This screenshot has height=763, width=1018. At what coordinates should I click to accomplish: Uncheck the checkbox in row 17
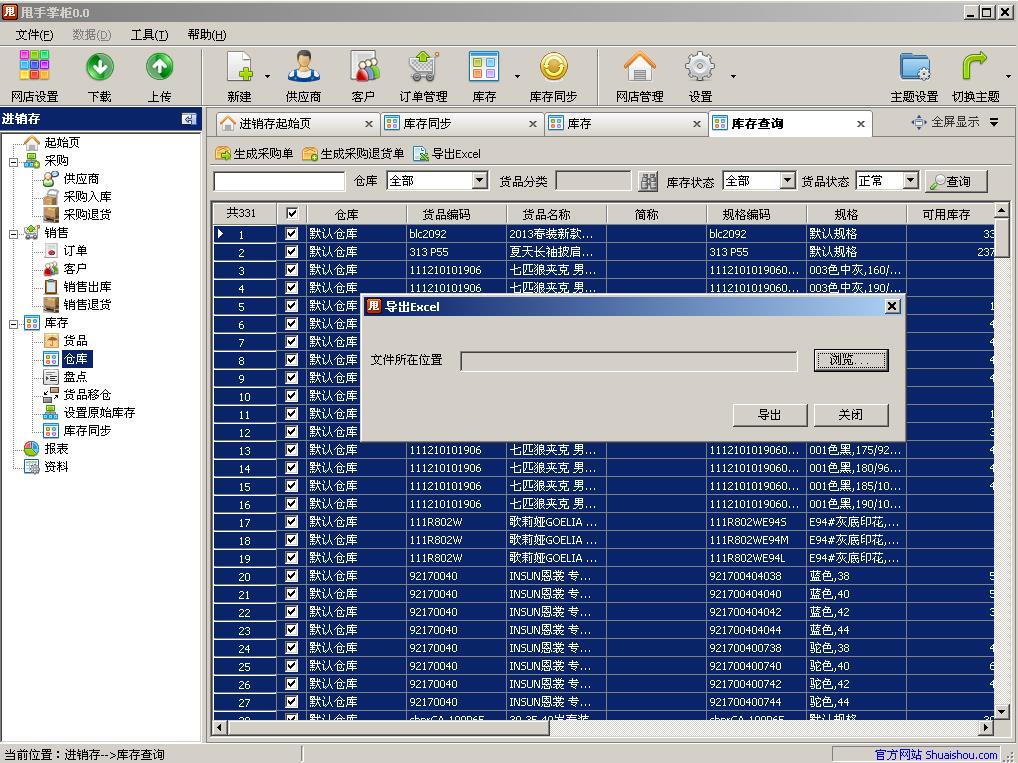292,521
